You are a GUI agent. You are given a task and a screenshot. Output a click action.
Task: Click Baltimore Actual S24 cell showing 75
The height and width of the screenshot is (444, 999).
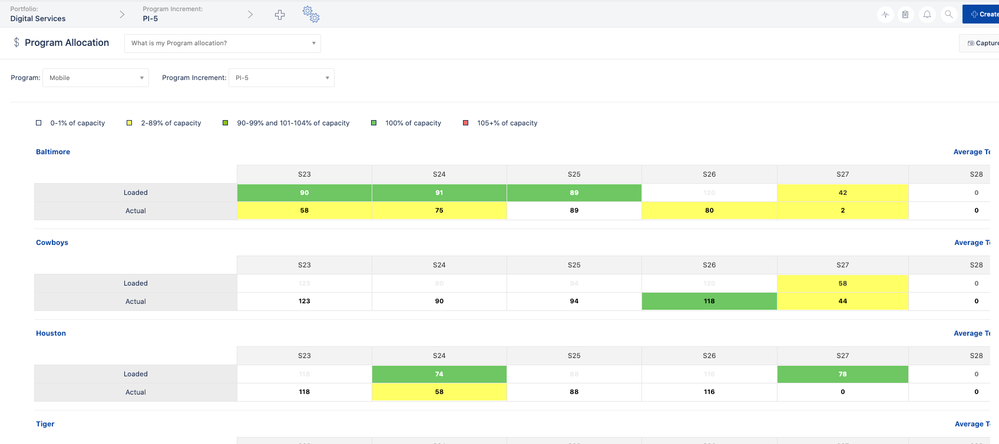tap(440, 211)
